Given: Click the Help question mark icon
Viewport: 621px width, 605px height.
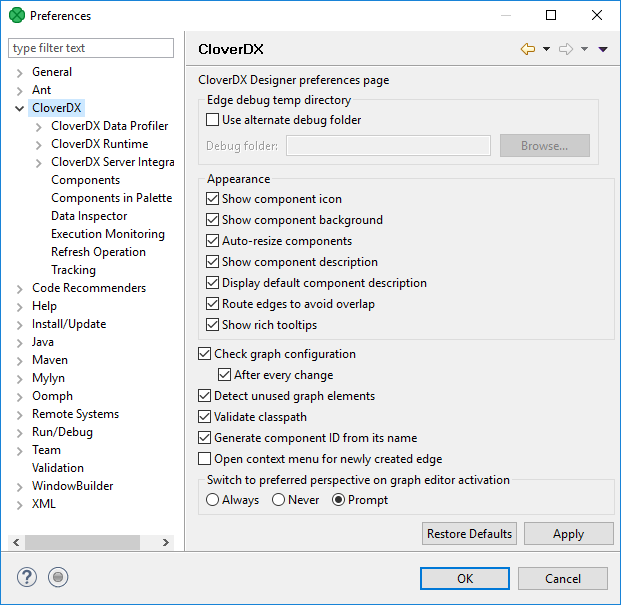Looking at the screenshot, I should (27, 577).
